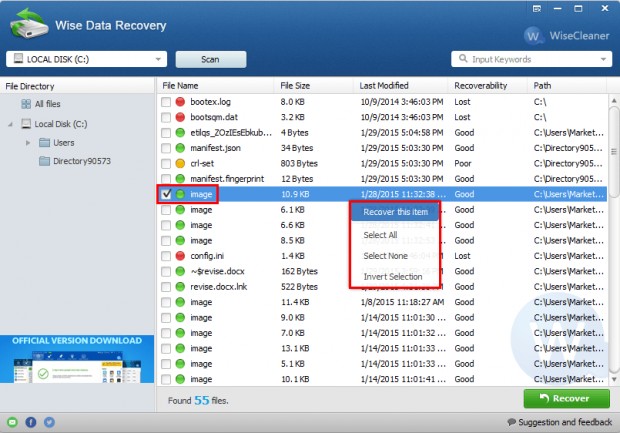Expand the Users folder tree node
620x433 pixels.
coord(28,142)
